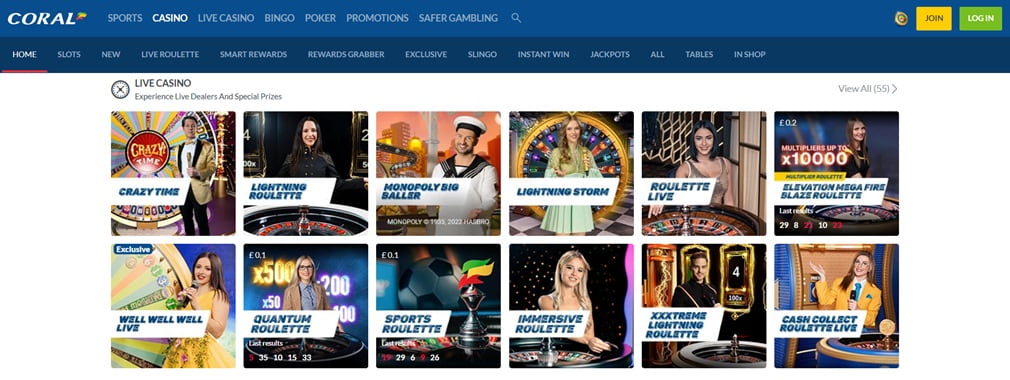
Task: Open Live Casino in top navigation
Action: coord(226,18)
